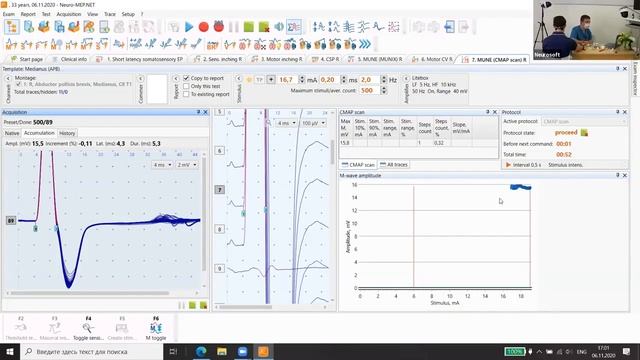Viewport: 640px width, 360px height.
Task: Click the stimulus current value field 16,7
Action: point(287,80)
